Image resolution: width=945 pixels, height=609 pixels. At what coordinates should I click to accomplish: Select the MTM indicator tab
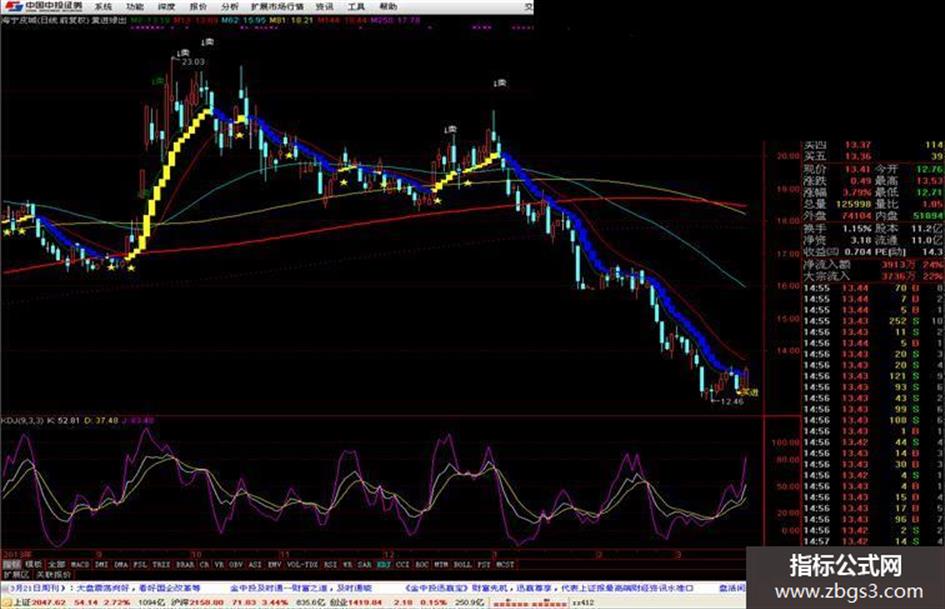pyautogui.click(x=441, y=564)
